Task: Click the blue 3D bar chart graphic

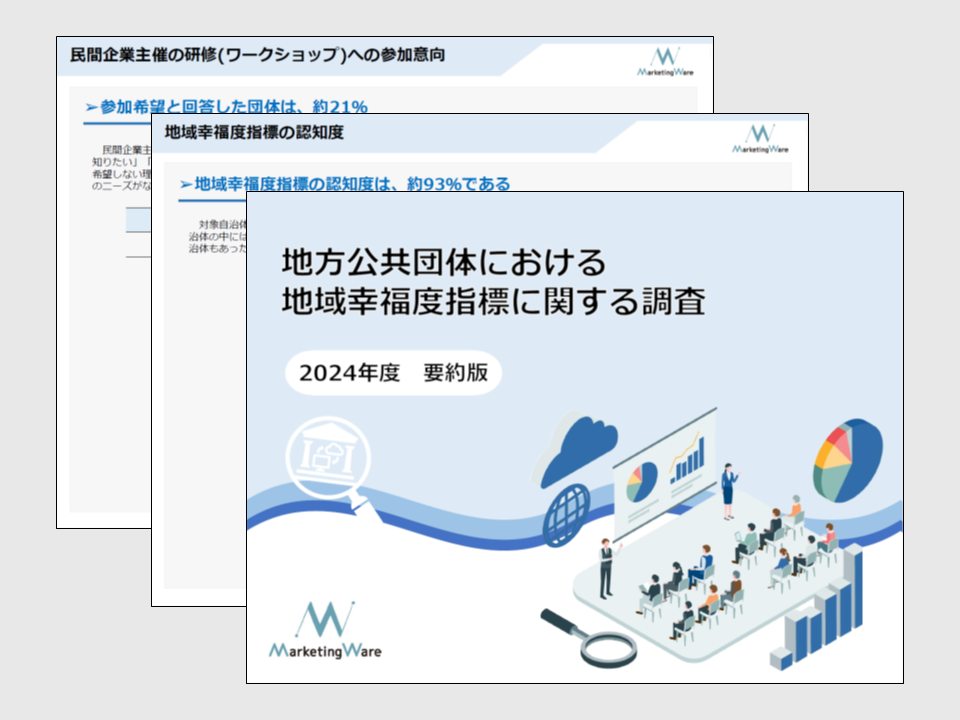Action: click(822, 609)
